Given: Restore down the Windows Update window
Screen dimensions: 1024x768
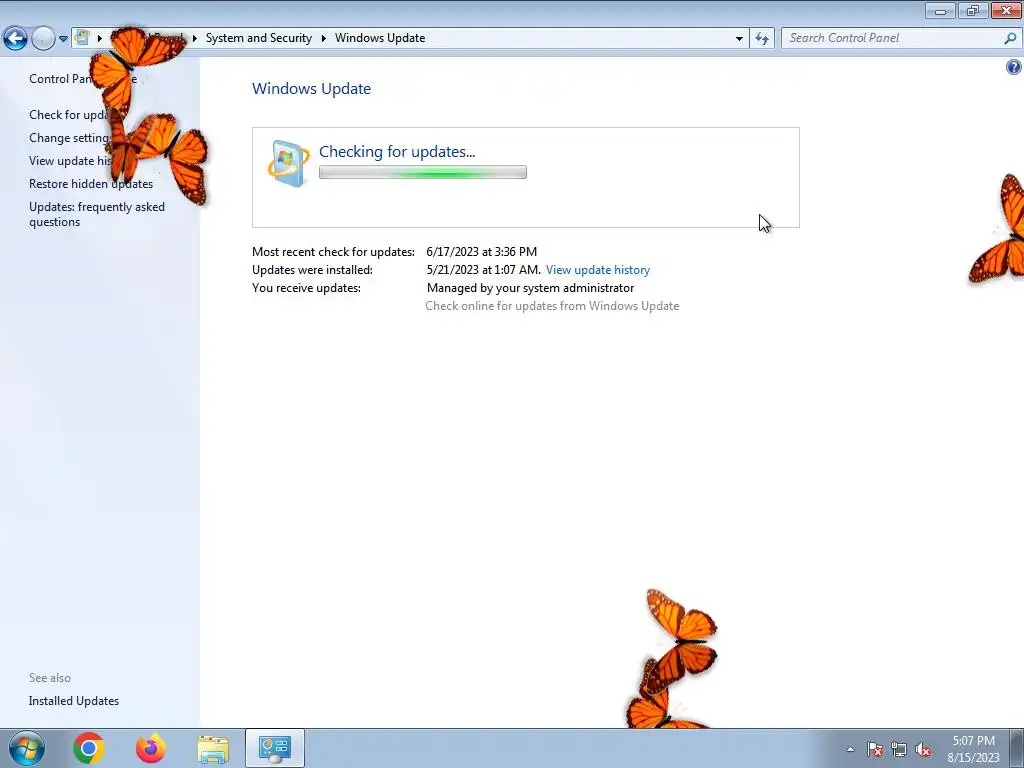Looking at the screenshot, I should 973,10.
